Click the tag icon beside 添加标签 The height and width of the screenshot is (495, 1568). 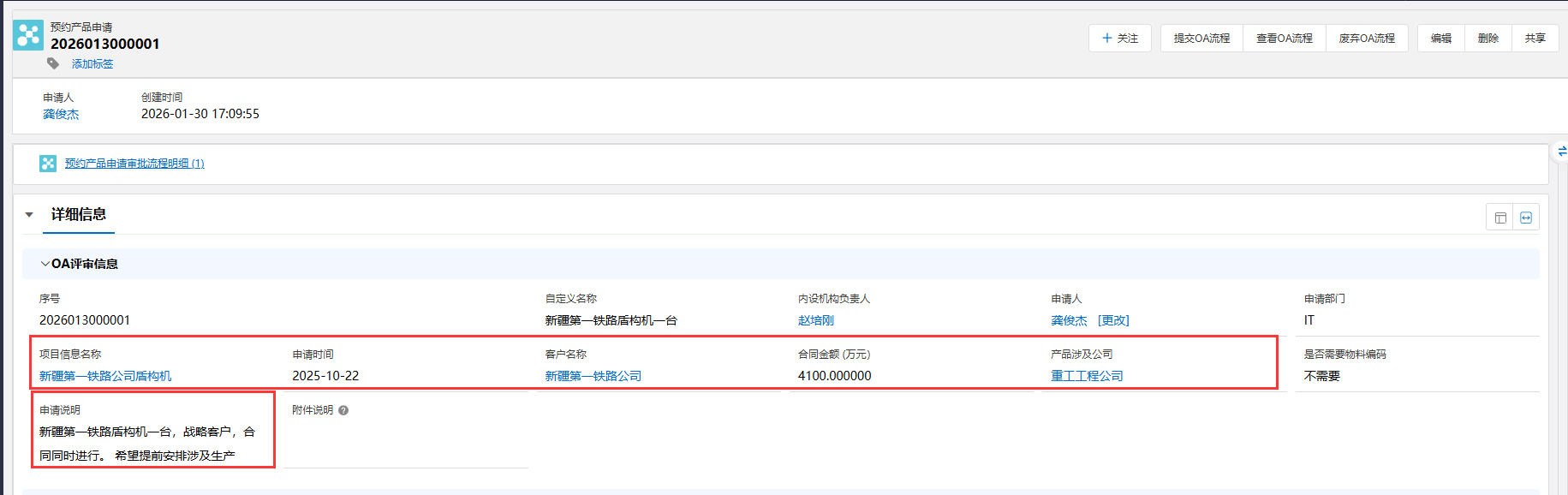point(53,63)
